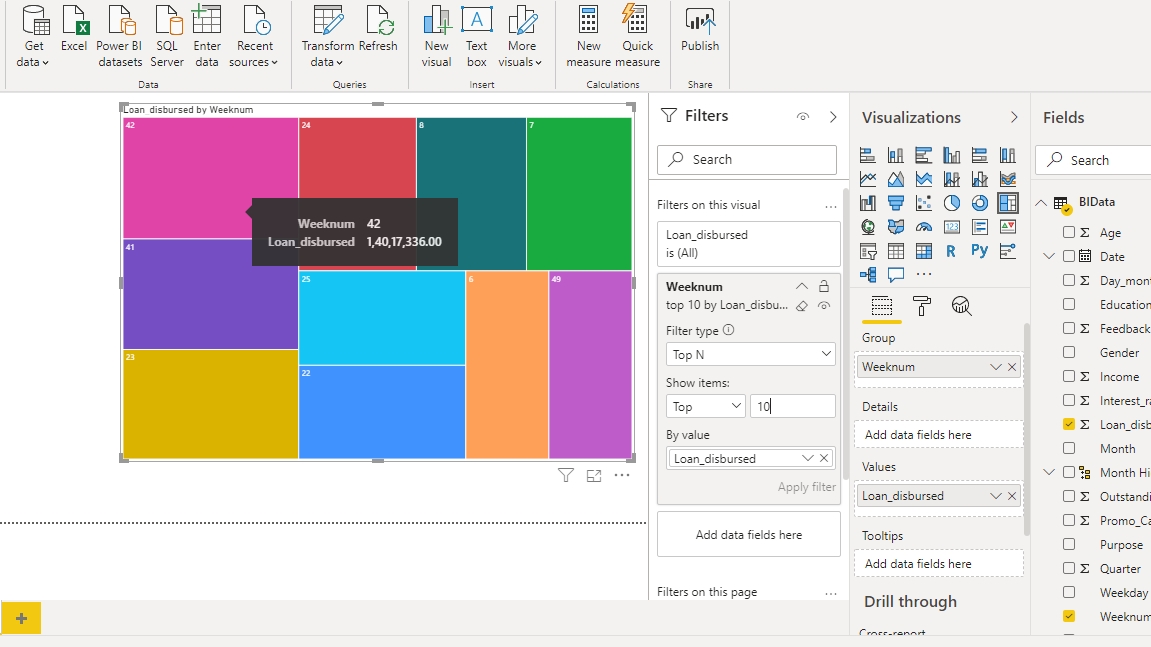
Task: Add a new page with plus button
Action: [21, 618]
